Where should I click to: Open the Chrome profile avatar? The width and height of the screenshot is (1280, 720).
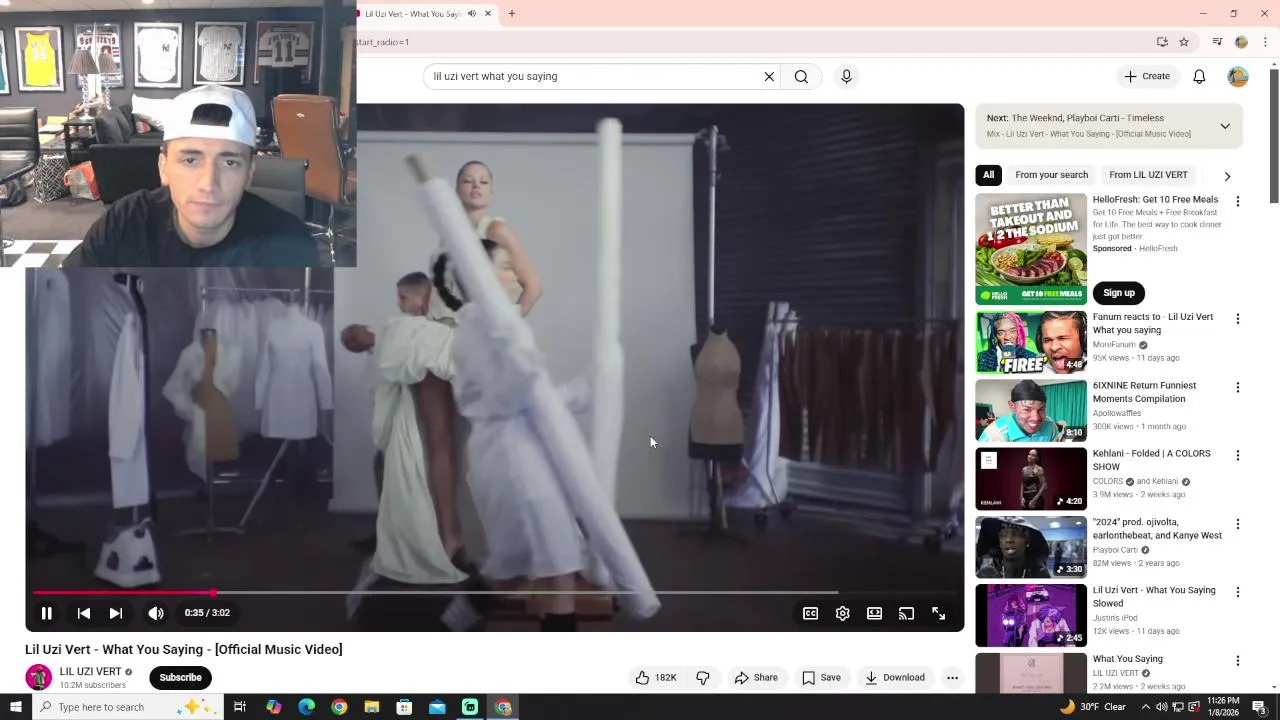tap(1241, 42)
